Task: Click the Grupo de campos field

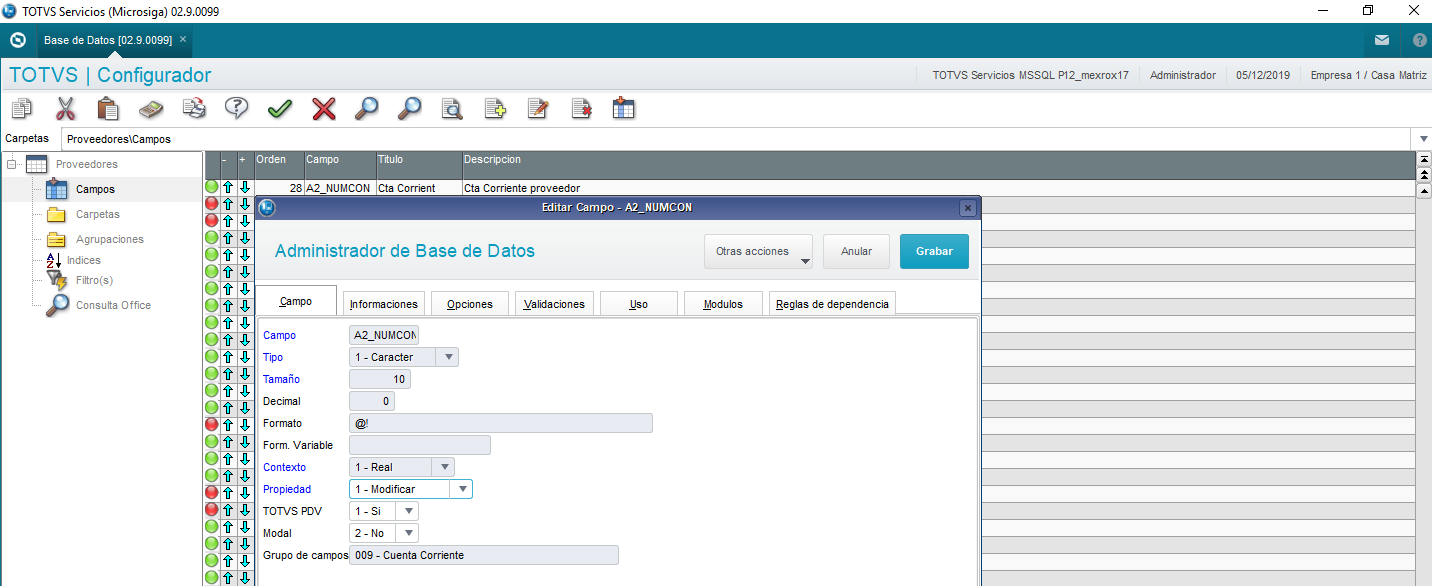Action: pyautogui.click(x=484, y=555)
